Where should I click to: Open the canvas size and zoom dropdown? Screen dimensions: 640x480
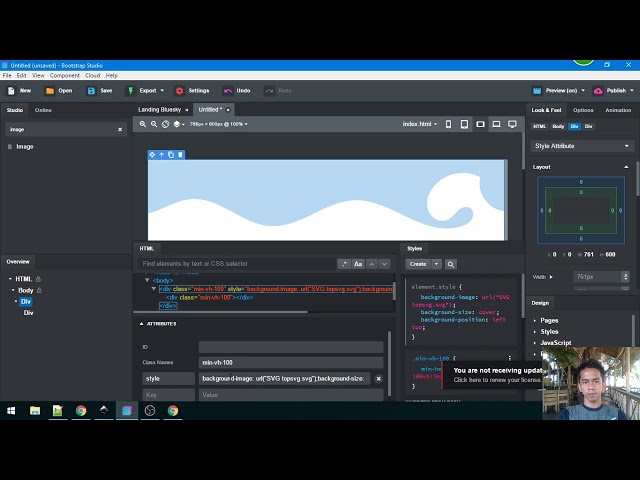point(218,124)
